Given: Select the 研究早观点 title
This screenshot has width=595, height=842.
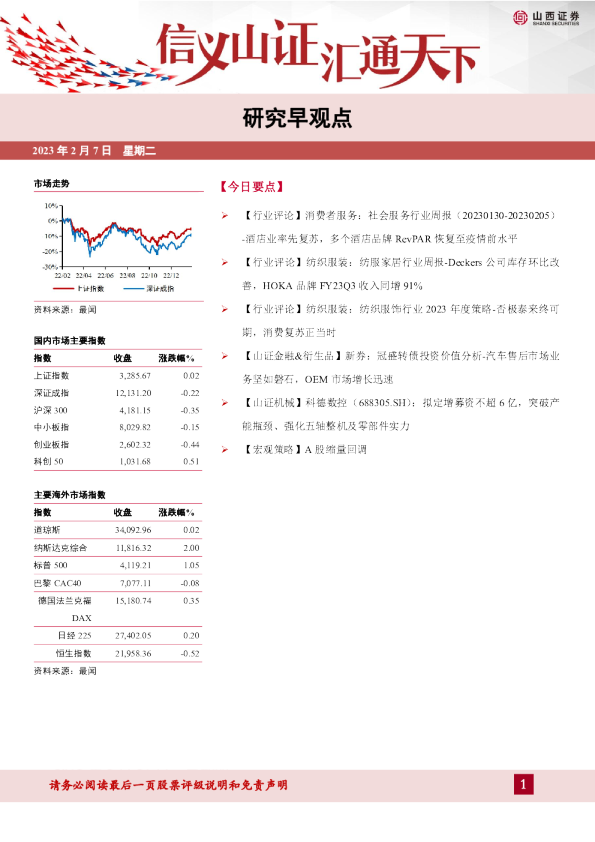Looking at the screenshot, I should [x=297, y=119].
